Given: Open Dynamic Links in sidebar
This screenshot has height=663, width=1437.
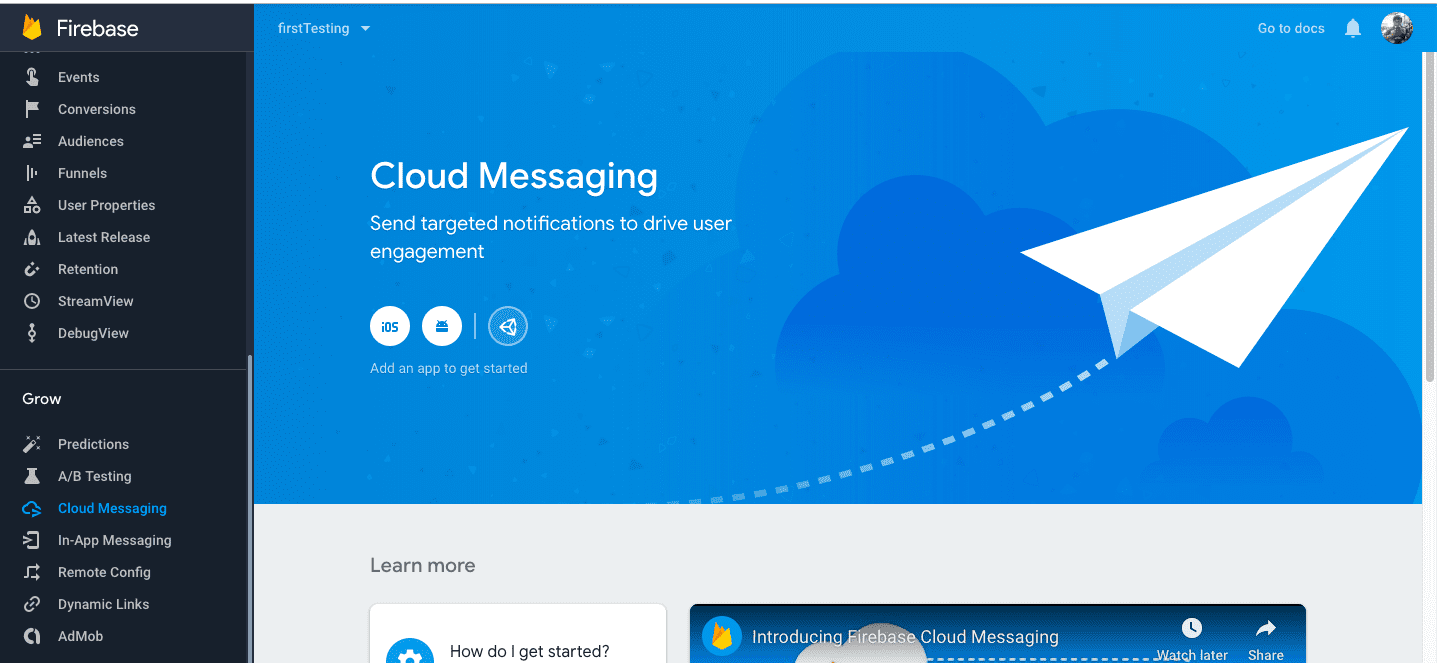Looking at the screenshot, I should pos(103,604).
